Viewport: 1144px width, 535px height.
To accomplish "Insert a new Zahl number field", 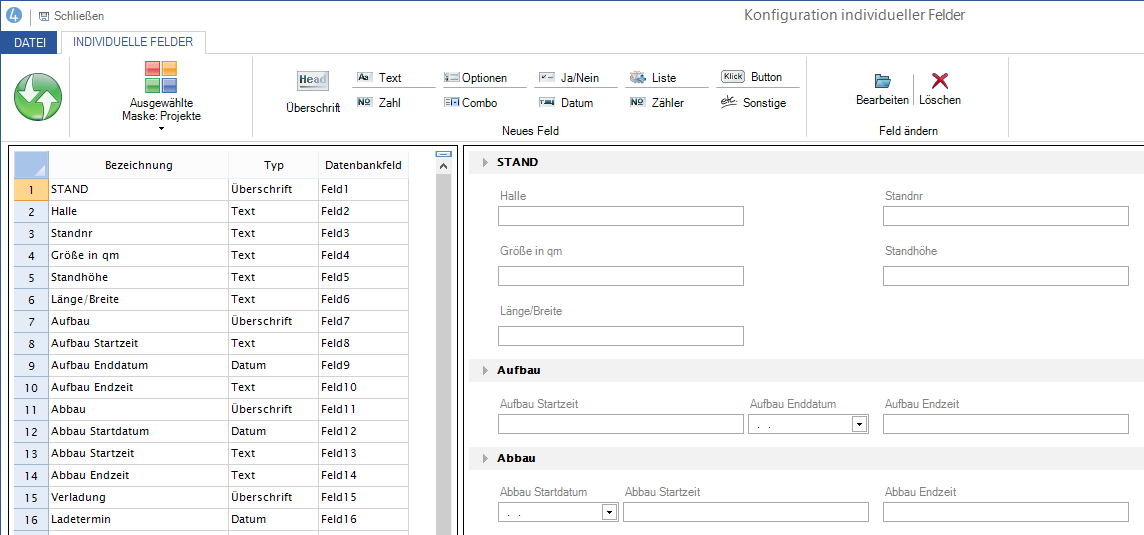I will click(379, 103).
